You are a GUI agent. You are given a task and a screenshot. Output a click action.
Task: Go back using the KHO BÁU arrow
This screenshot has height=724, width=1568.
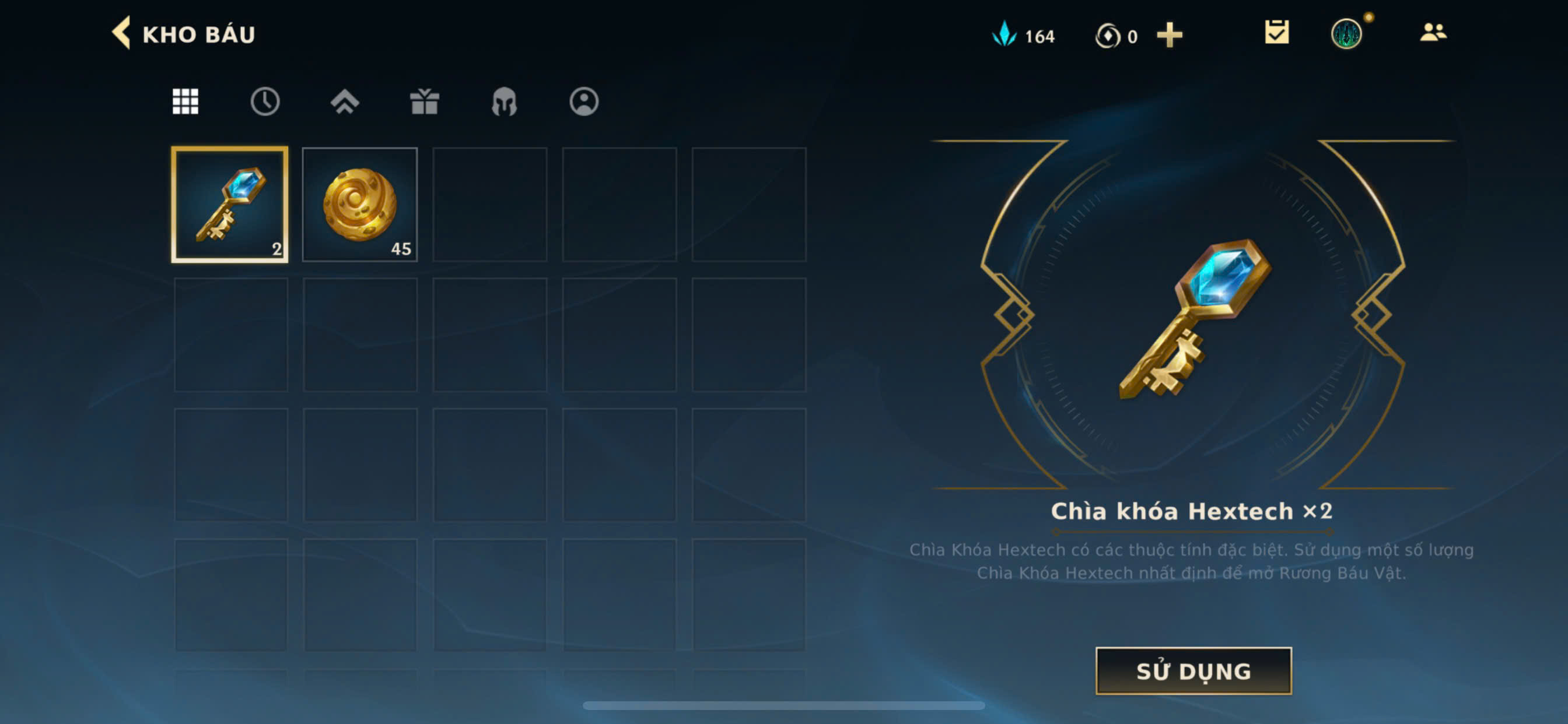pyautogui.click(x=121, y=33)
